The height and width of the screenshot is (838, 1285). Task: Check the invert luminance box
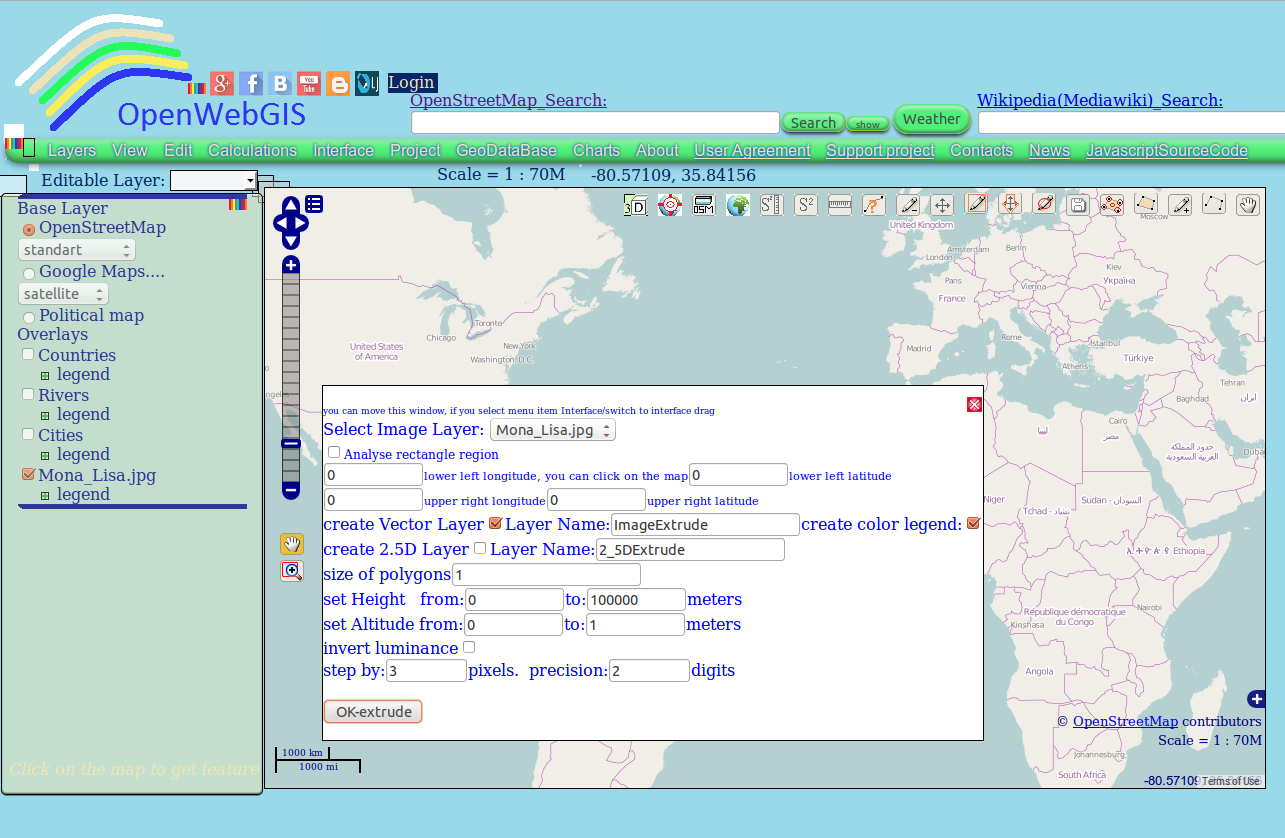(x=469, y=647)
